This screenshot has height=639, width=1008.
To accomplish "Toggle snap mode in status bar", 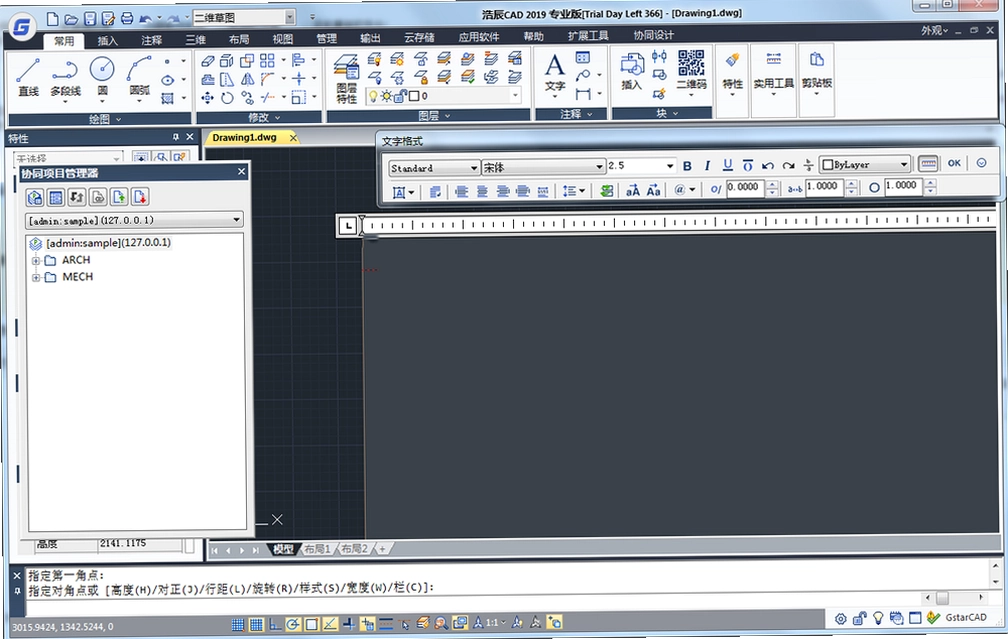I will [x=238, y=624].
